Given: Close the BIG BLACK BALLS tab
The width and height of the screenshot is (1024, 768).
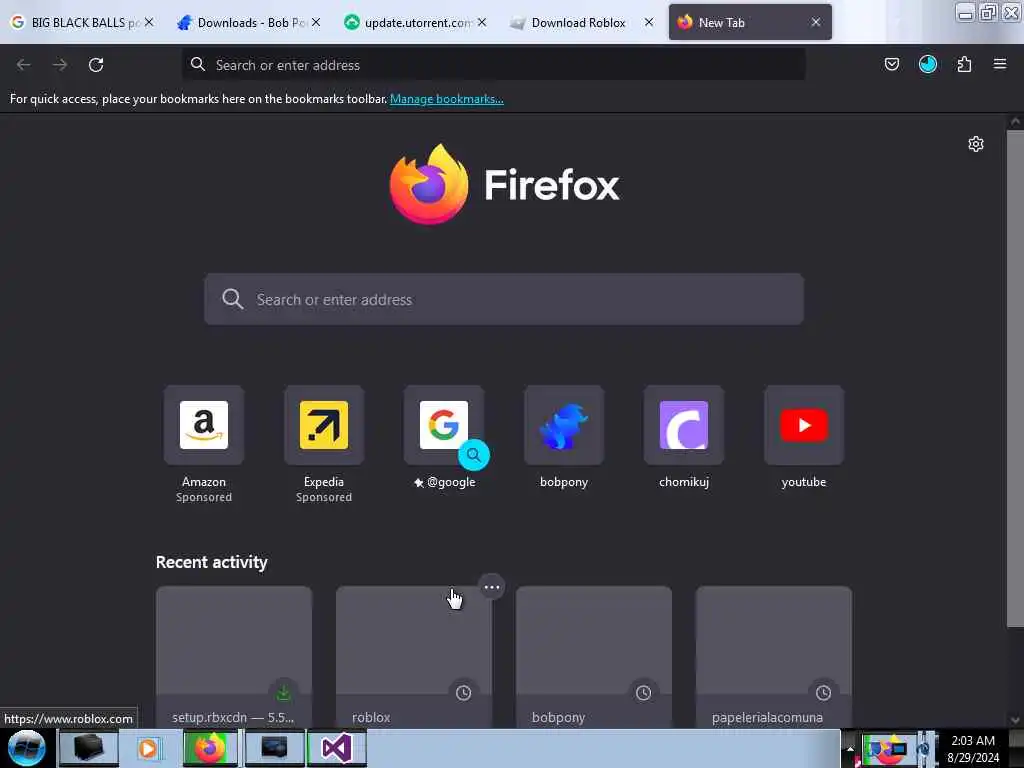Looking at the screenshot, I should [x=149, y=22].
